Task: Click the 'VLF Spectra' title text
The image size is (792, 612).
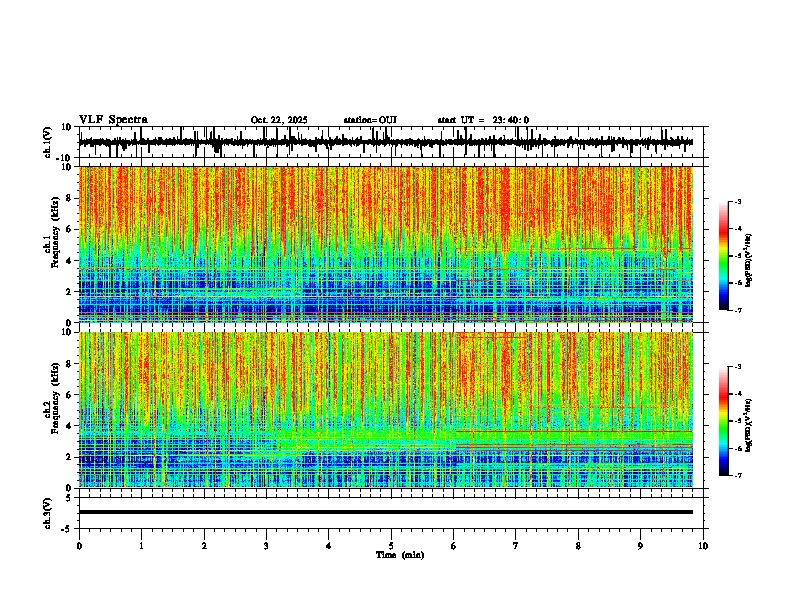Action: tap(113, 120)
